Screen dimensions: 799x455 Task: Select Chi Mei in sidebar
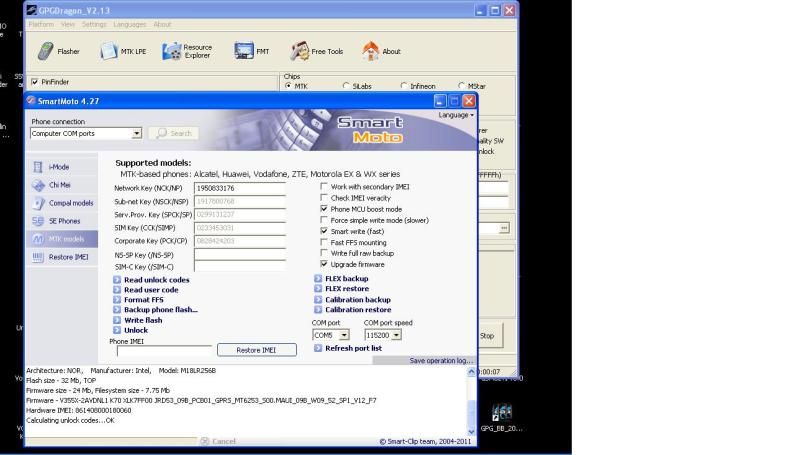point(59,185)
